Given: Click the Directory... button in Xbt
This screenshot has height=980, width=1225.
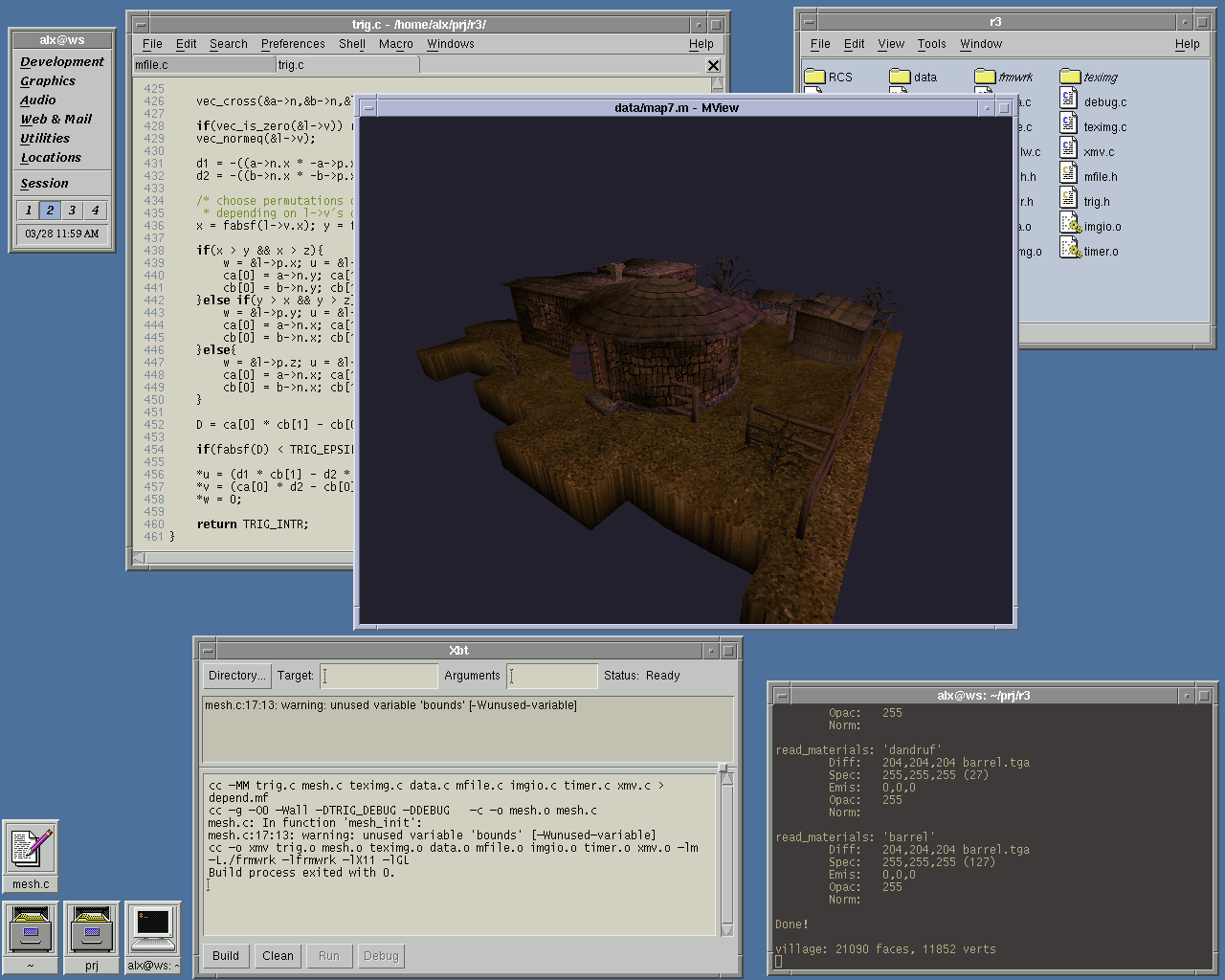Looking at the screenshot, I should click(x=237, y=676).
